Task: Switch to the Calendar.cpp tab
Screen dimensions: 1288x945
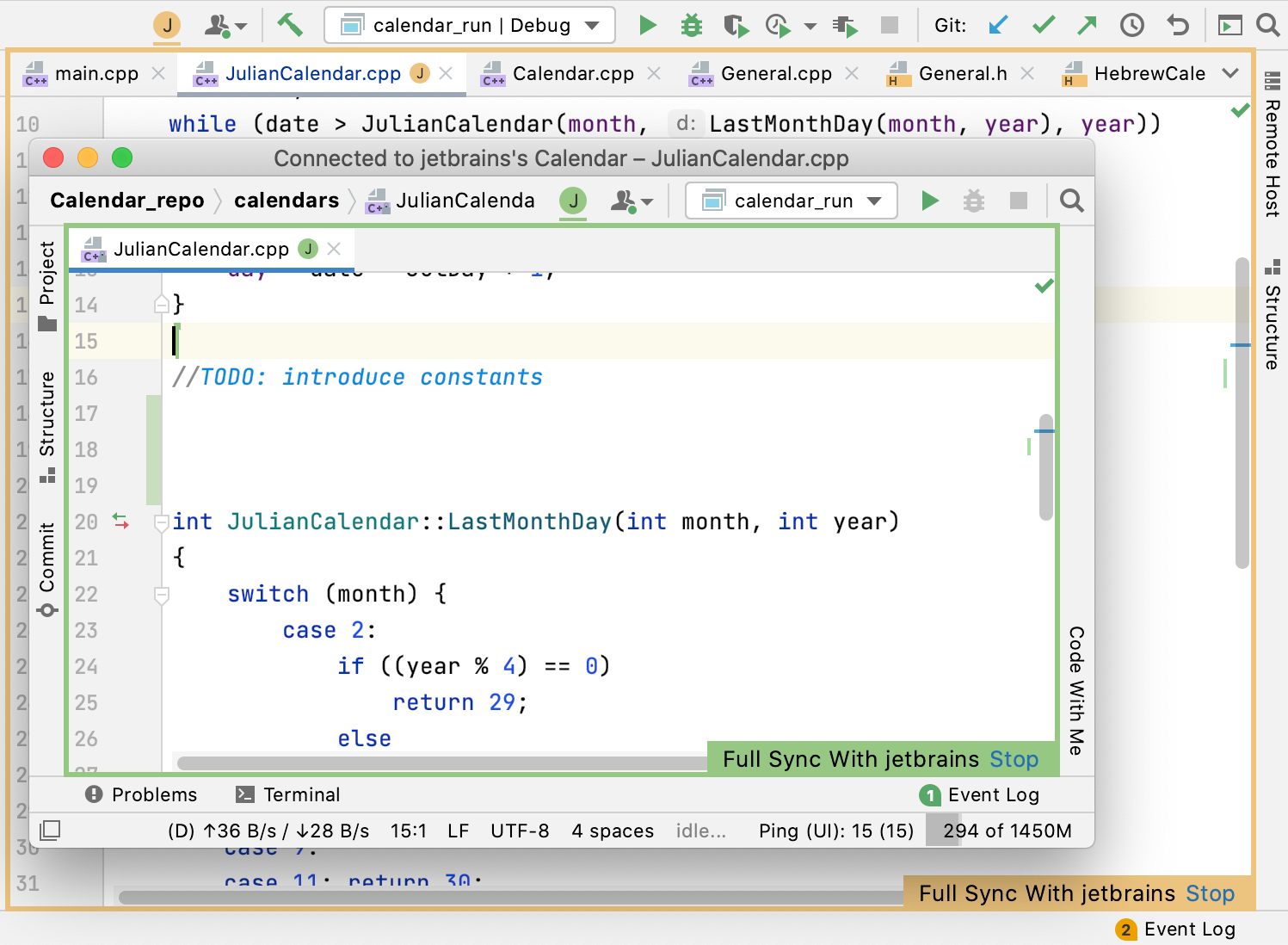Action: tap(572, 74)
